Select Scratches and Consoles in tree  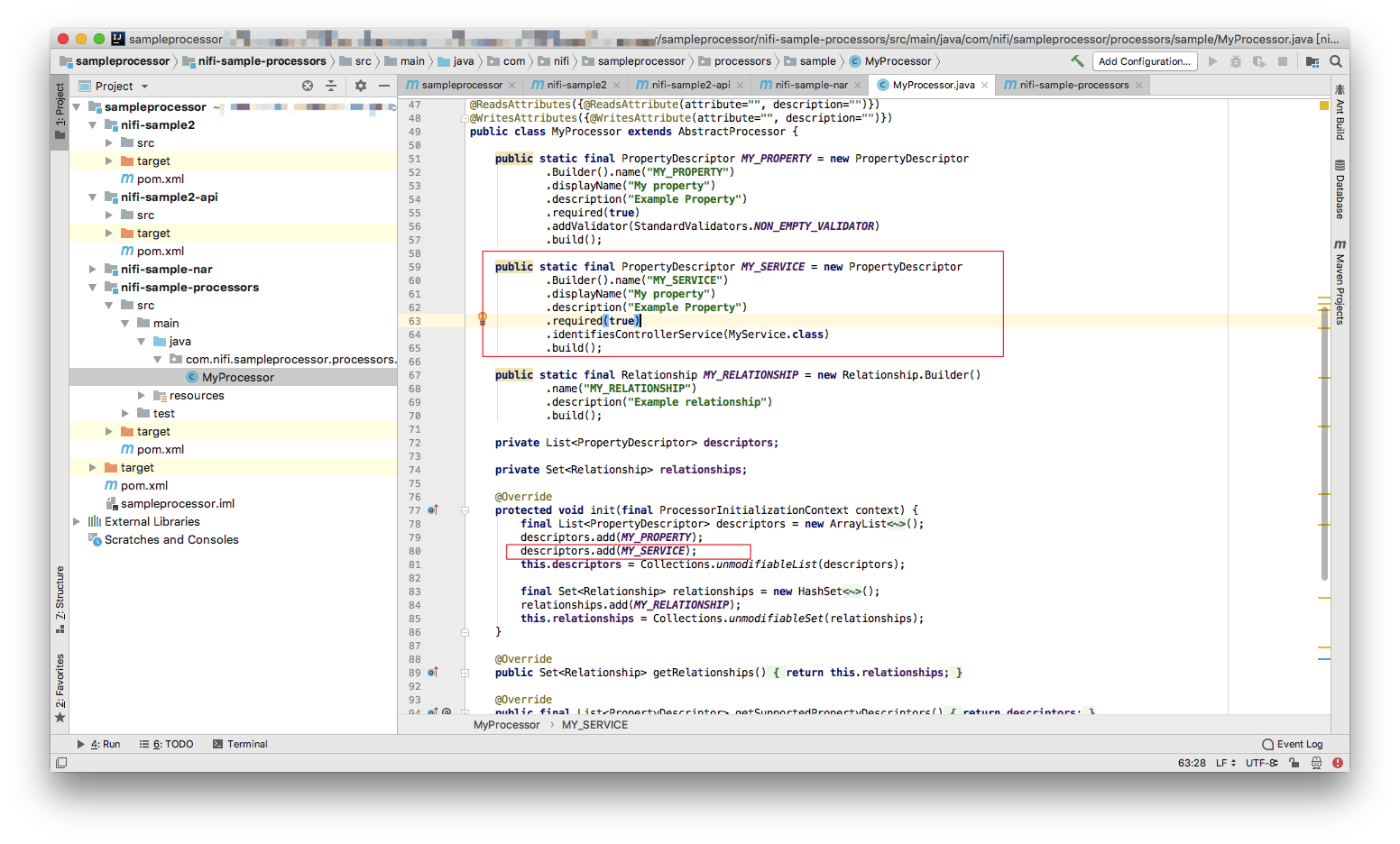tap(171, 540)
